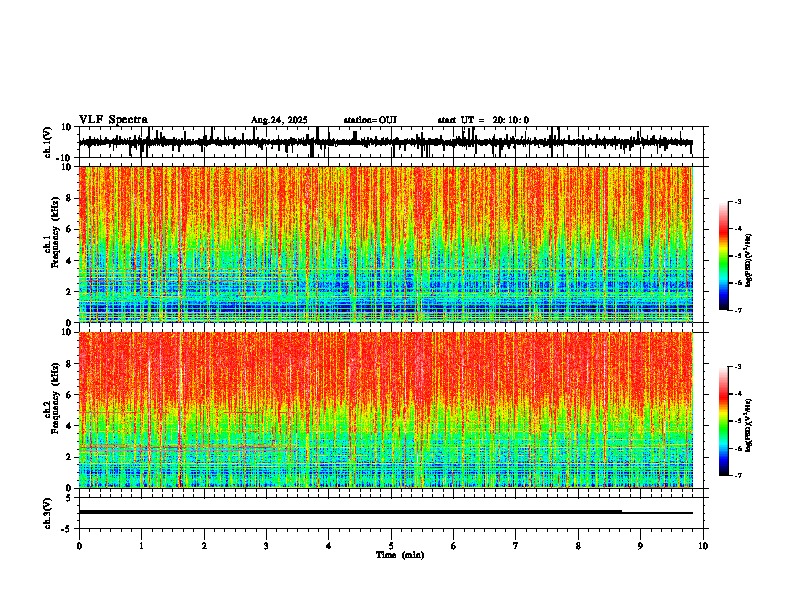Screen dimensions: 792x612
Task: Click the 2 kHz tick on ch.2 frequency axis
Action: [x=70, y=457]
